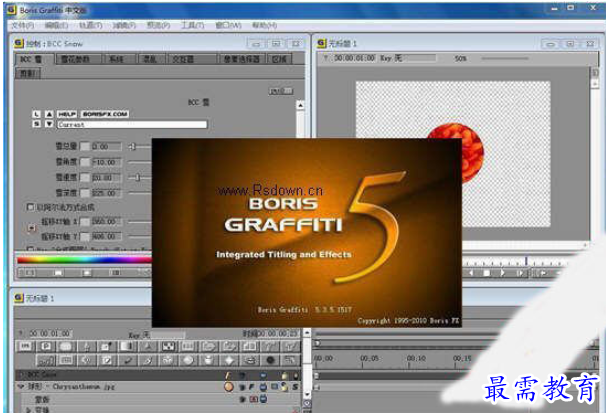Enable the alpha compositing checkbox below the 225.00 field
The height and width of the screenshot is (420, 606).
(30, 207)
